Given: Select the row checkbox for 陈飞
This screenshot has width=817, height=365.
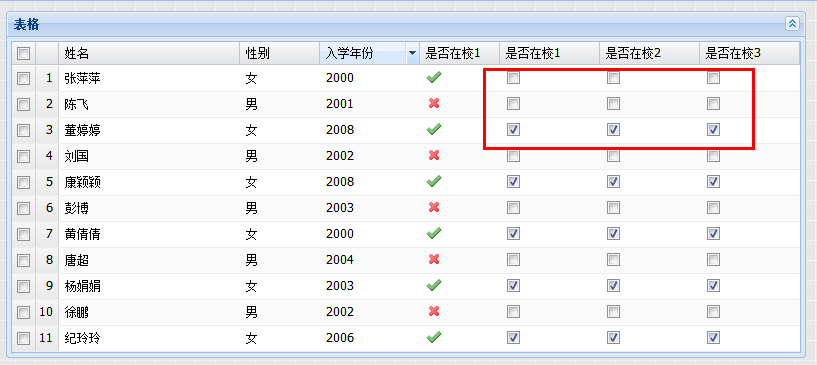Looking at the screenshot, I should click(23, 104).
